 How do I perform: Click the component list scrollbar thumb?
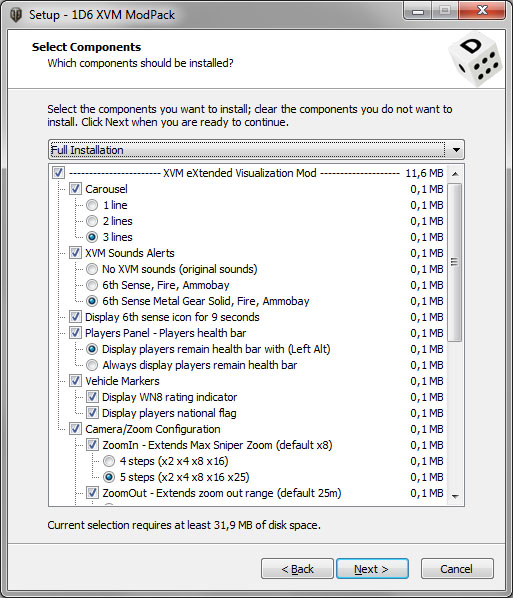455,262
